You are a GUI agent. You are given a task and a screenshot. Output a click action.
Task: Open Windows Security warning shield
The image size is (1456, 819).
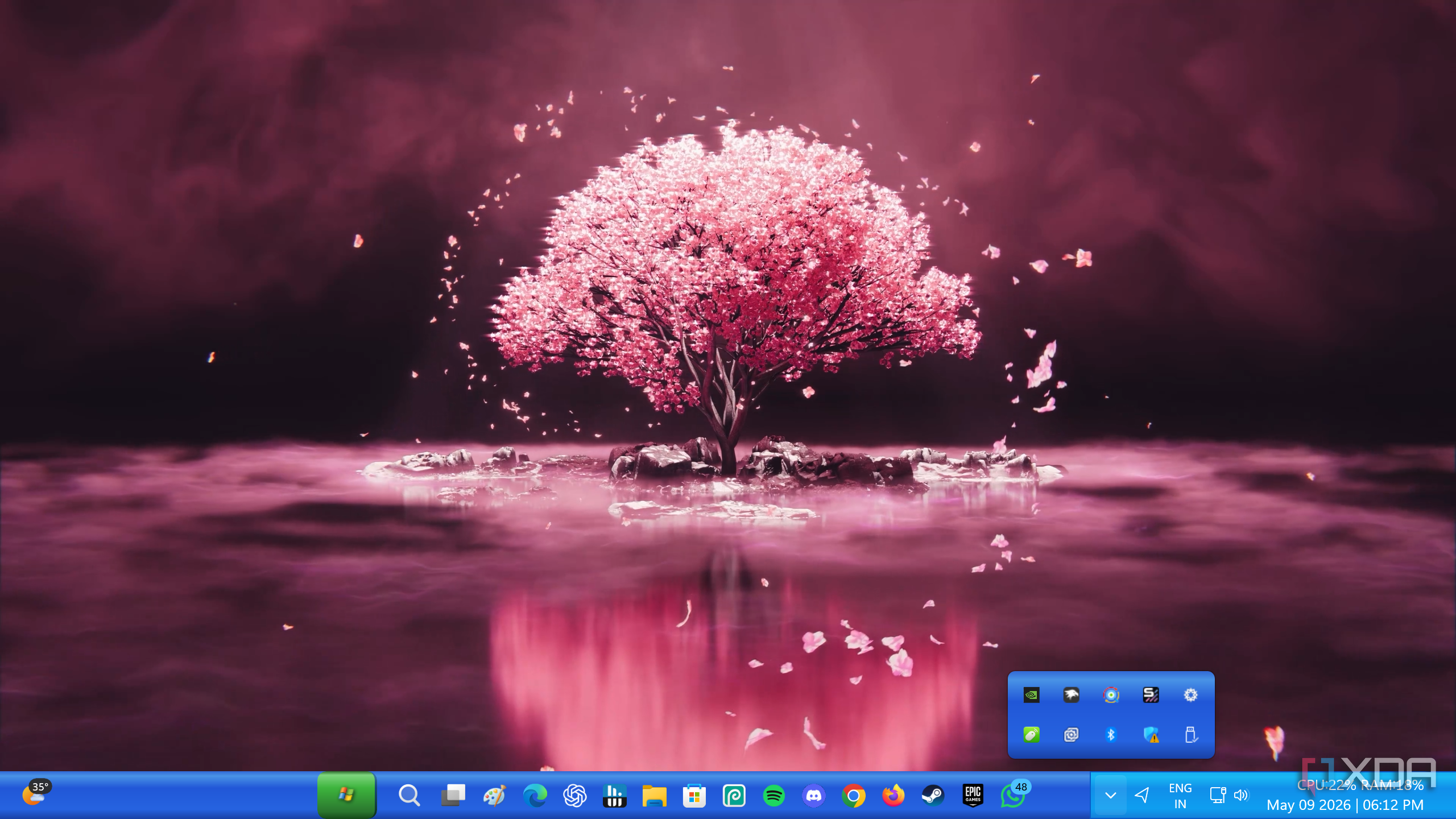point(1151,735)
